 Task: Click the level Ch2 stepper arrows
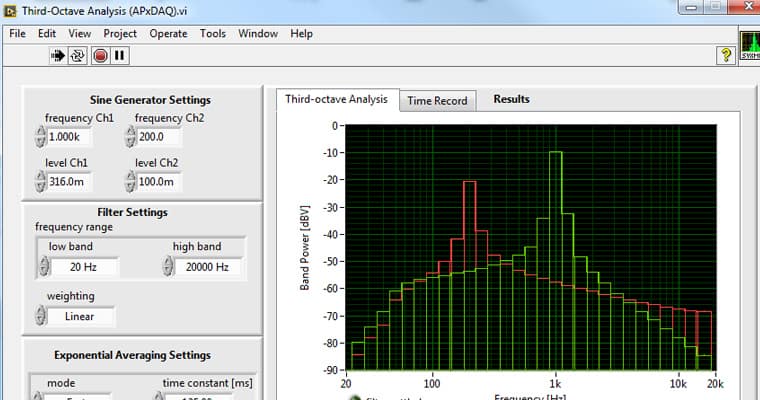130,181
